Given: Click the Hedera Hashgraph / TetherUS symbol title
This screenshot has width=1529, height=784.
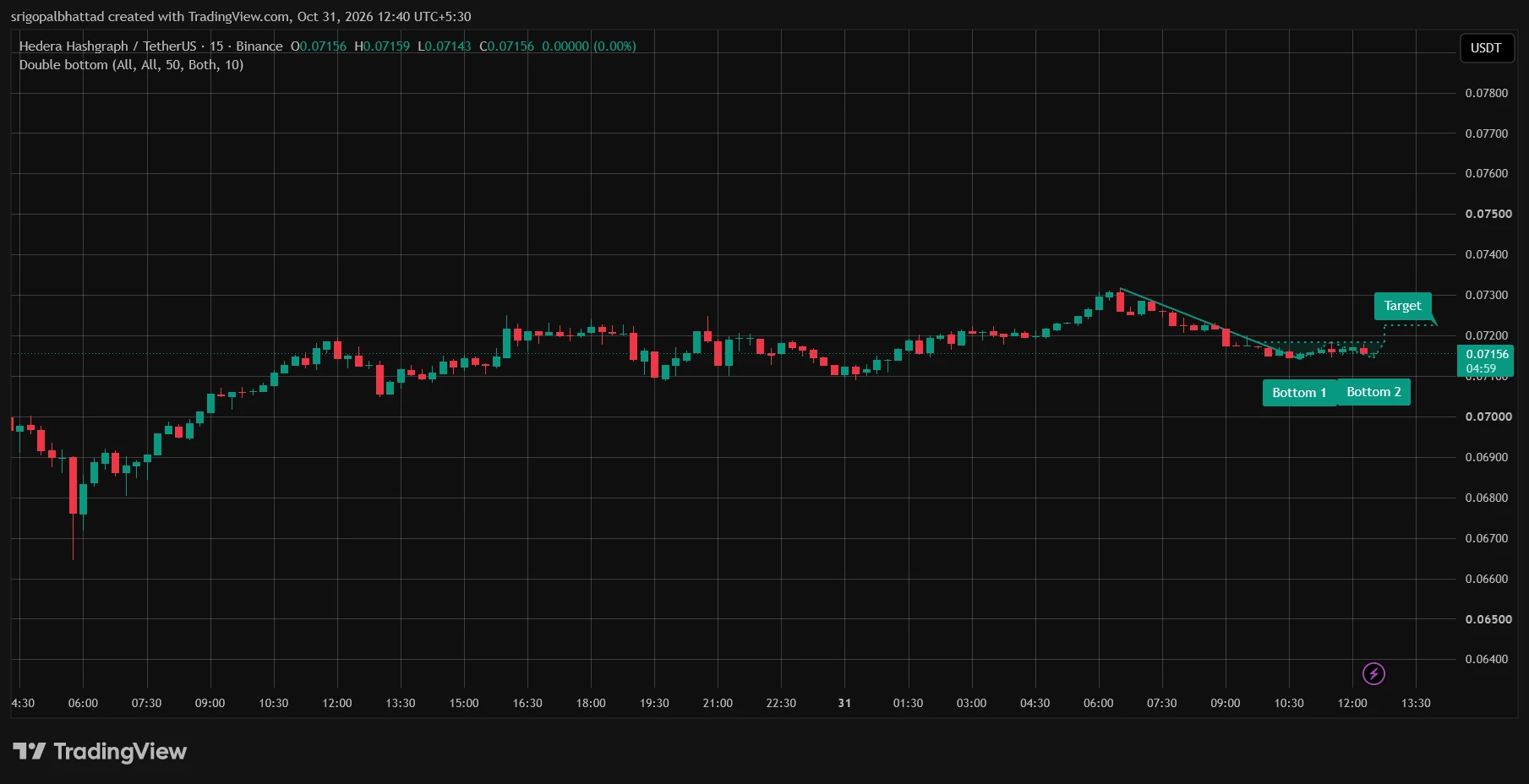Looking at the screenshot, I should click(107, 46).
